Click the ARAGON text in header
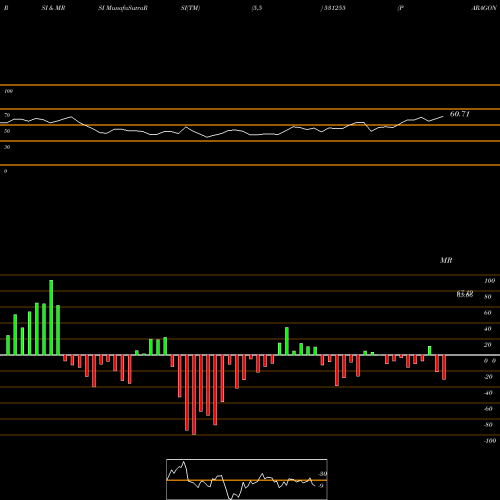Viewport: 500px width, 500px height. [x=484, y=8]
